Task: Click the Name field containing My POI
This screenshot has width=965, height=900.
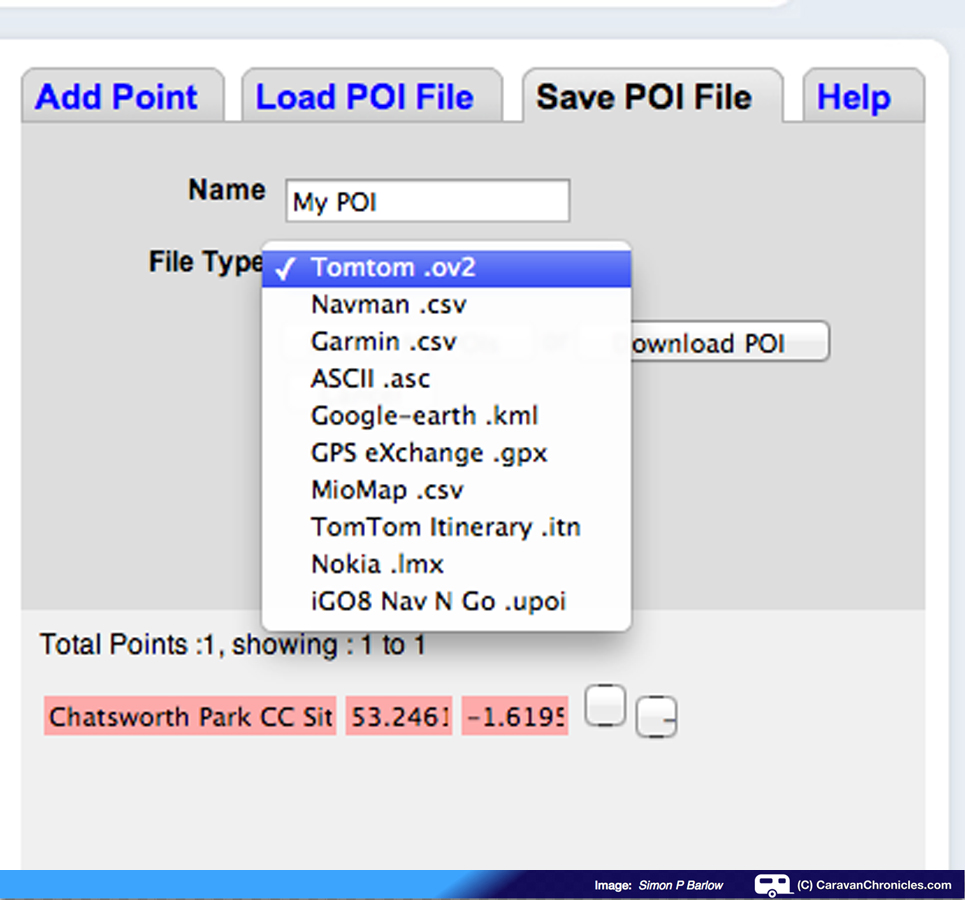Action: (x=427, y=202)
